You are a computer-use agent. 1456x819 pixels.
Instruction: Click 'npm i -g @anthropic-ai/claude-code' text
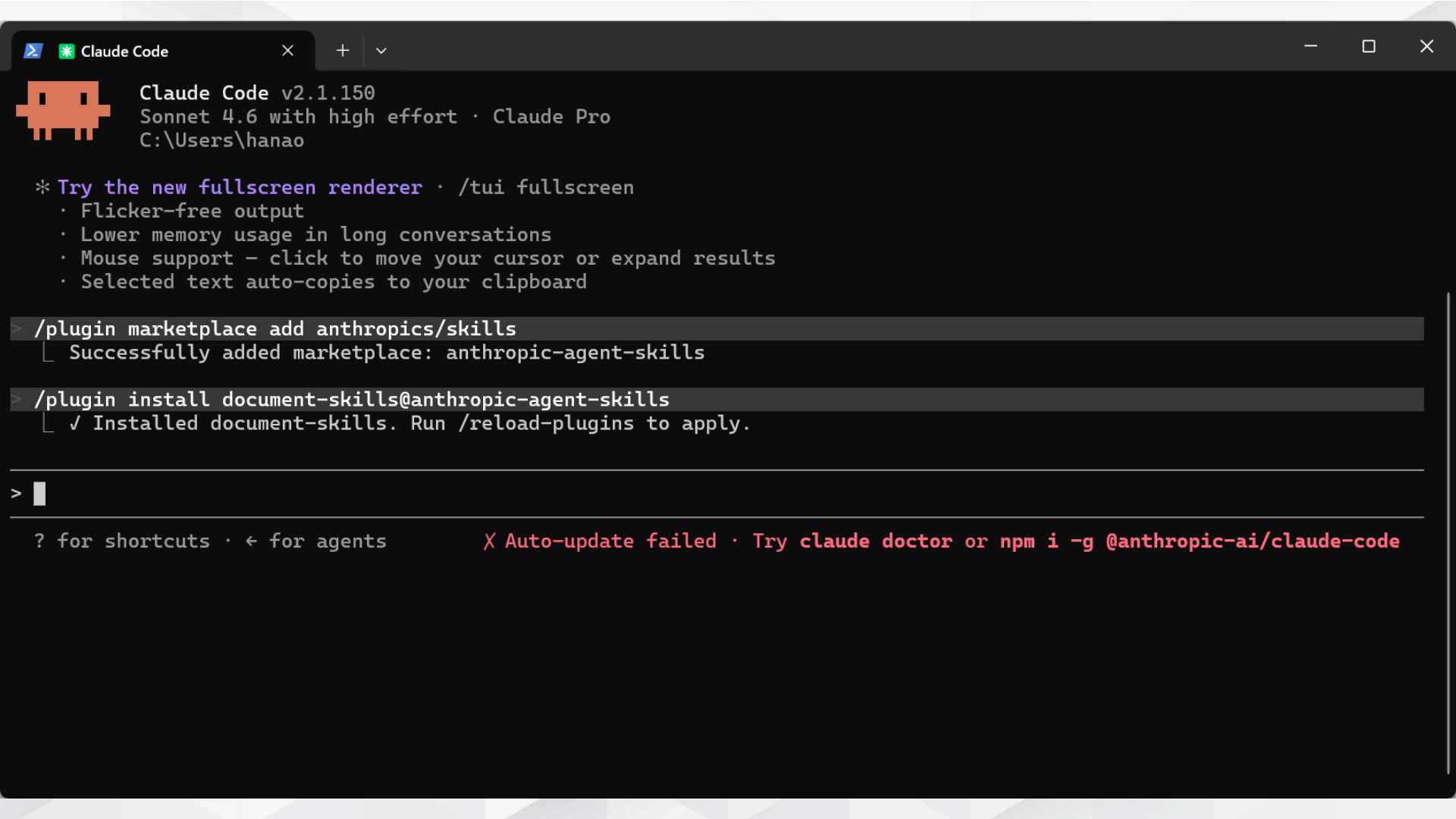[x=1200, y=541]
